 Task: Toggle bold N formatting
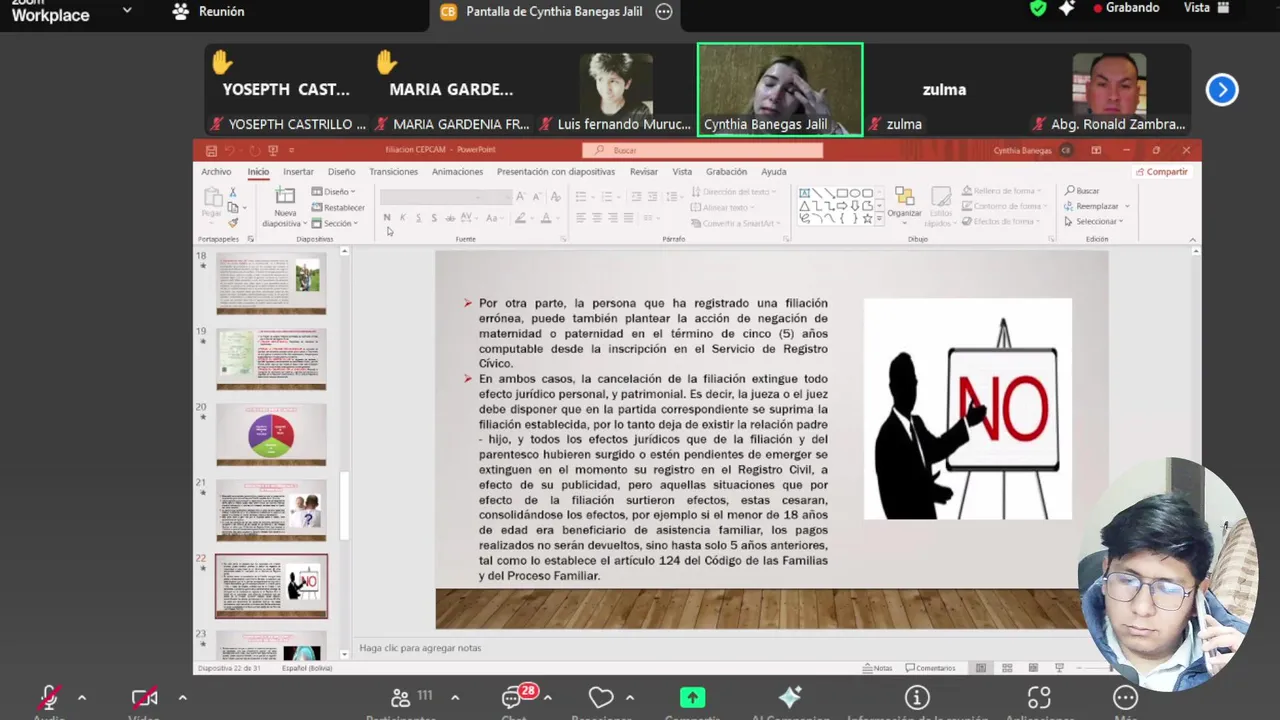(x=387, y=218)
